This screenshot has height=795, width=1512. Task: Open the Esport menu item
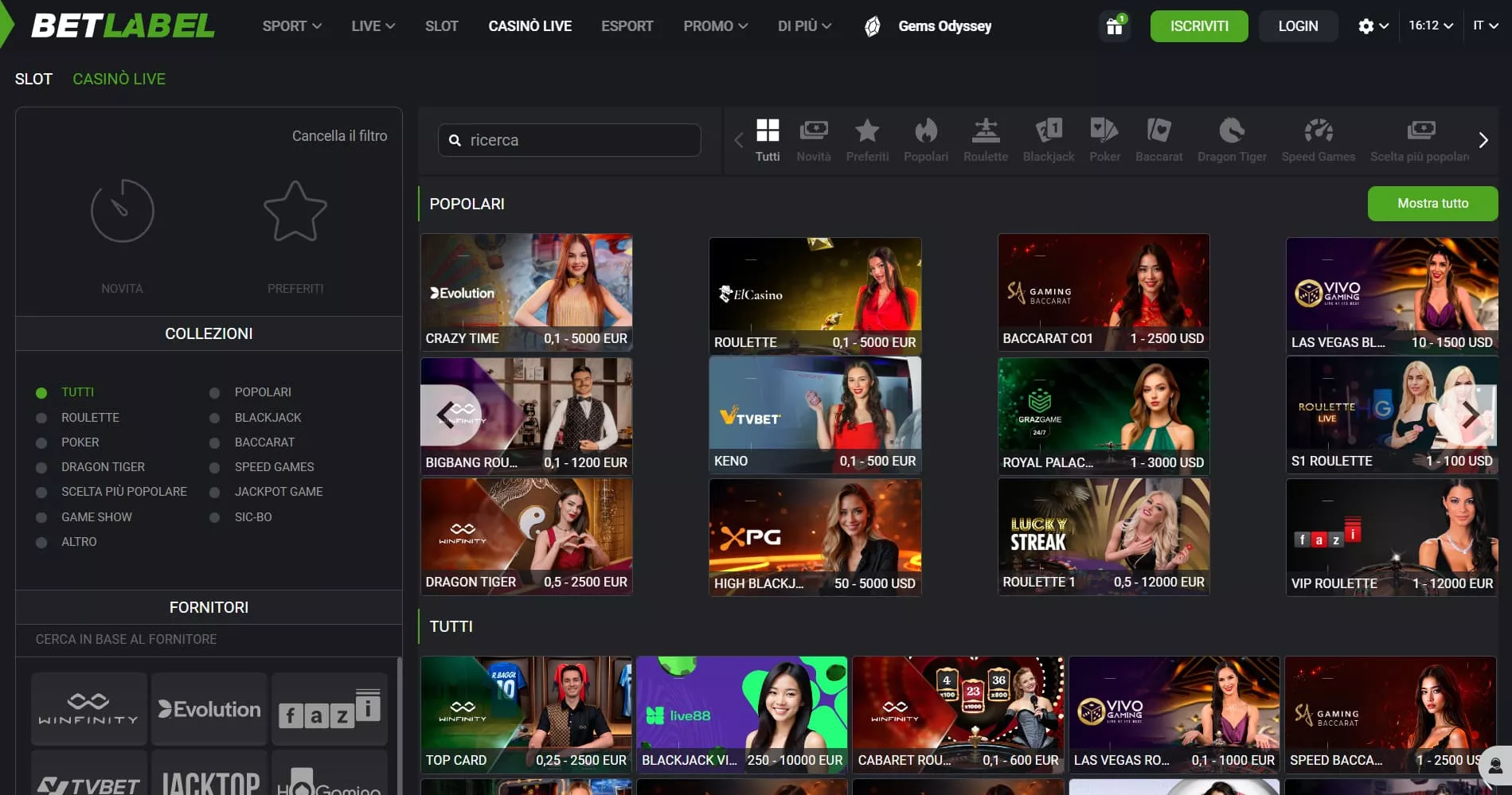[627, 26]
